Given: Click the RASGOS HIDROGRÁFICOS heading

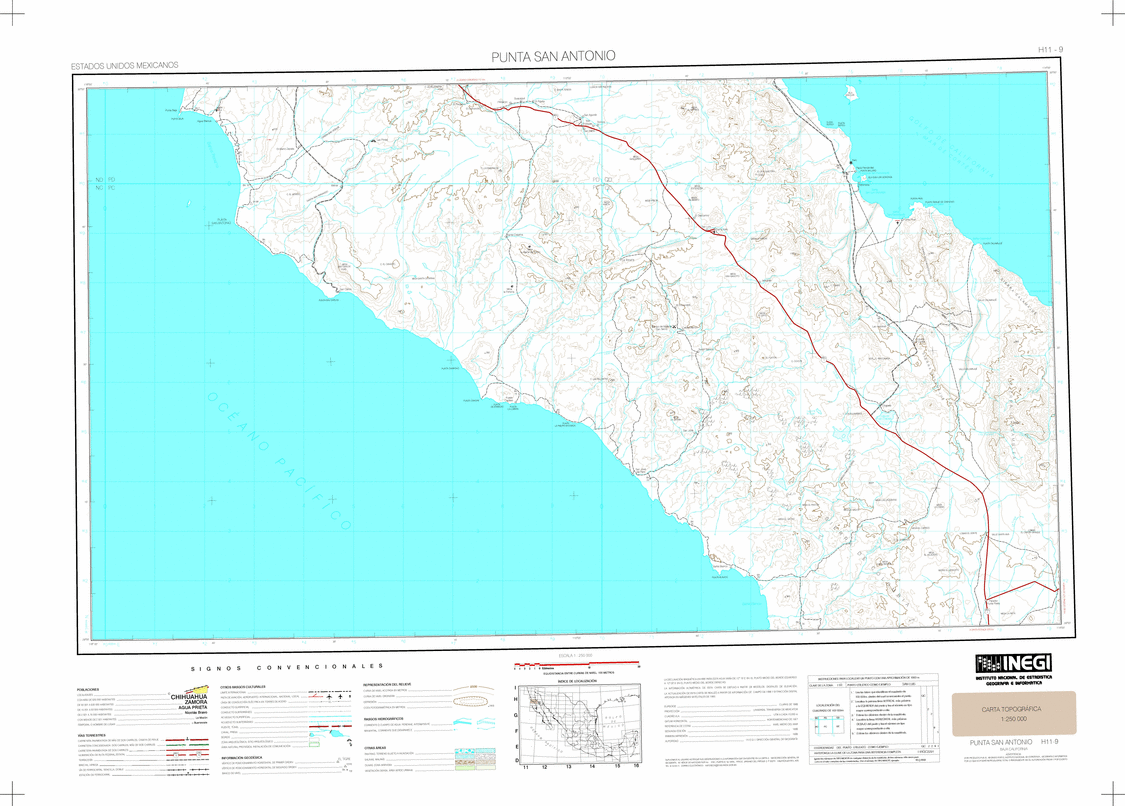Looking at the screenshot, I should pyautogui.click(x=383, y=718).
